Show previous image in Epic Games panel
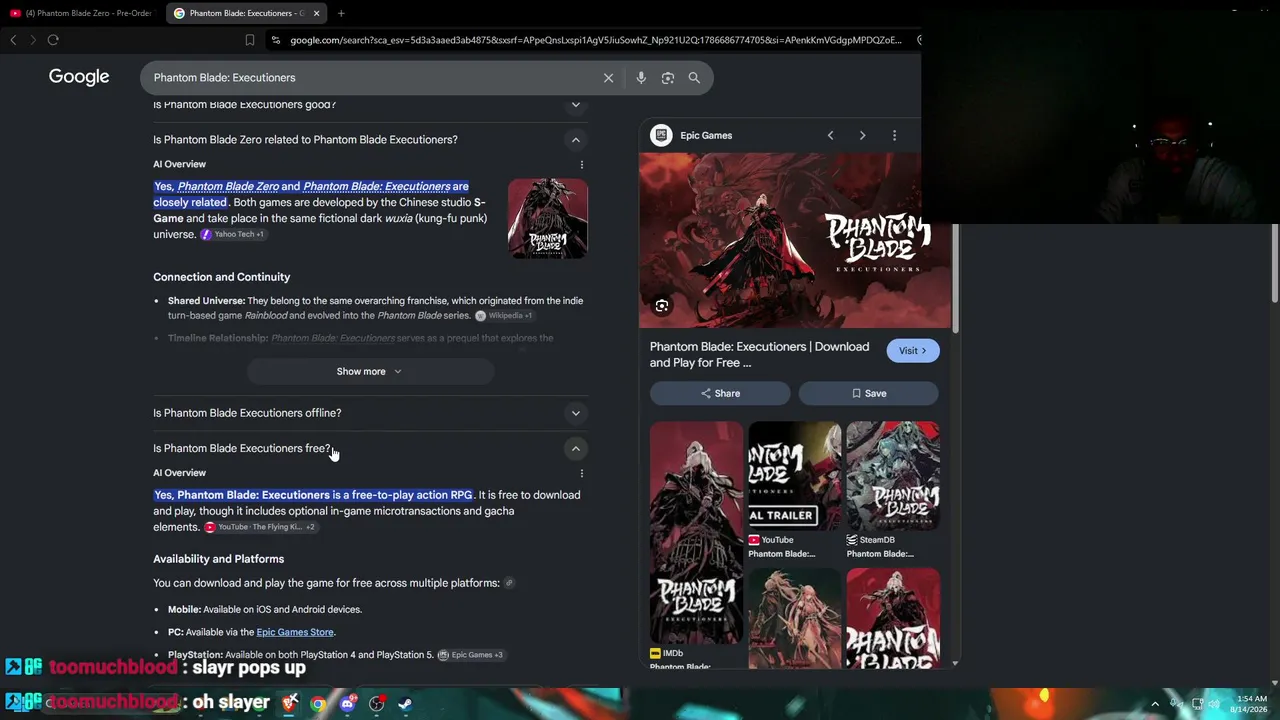 pos(830,136)
